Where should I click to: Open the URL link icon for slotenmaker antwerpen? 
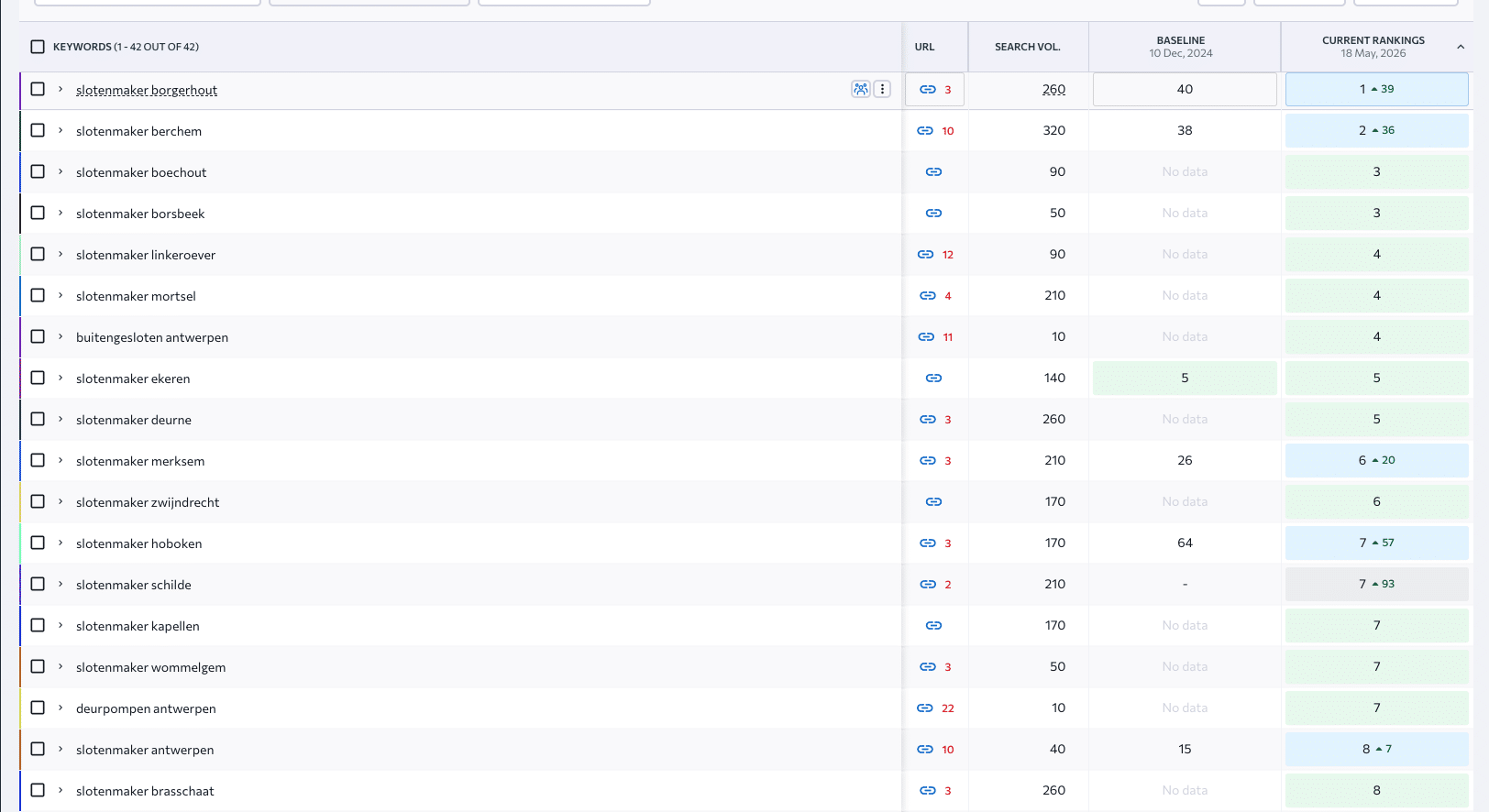click(925, 750)
